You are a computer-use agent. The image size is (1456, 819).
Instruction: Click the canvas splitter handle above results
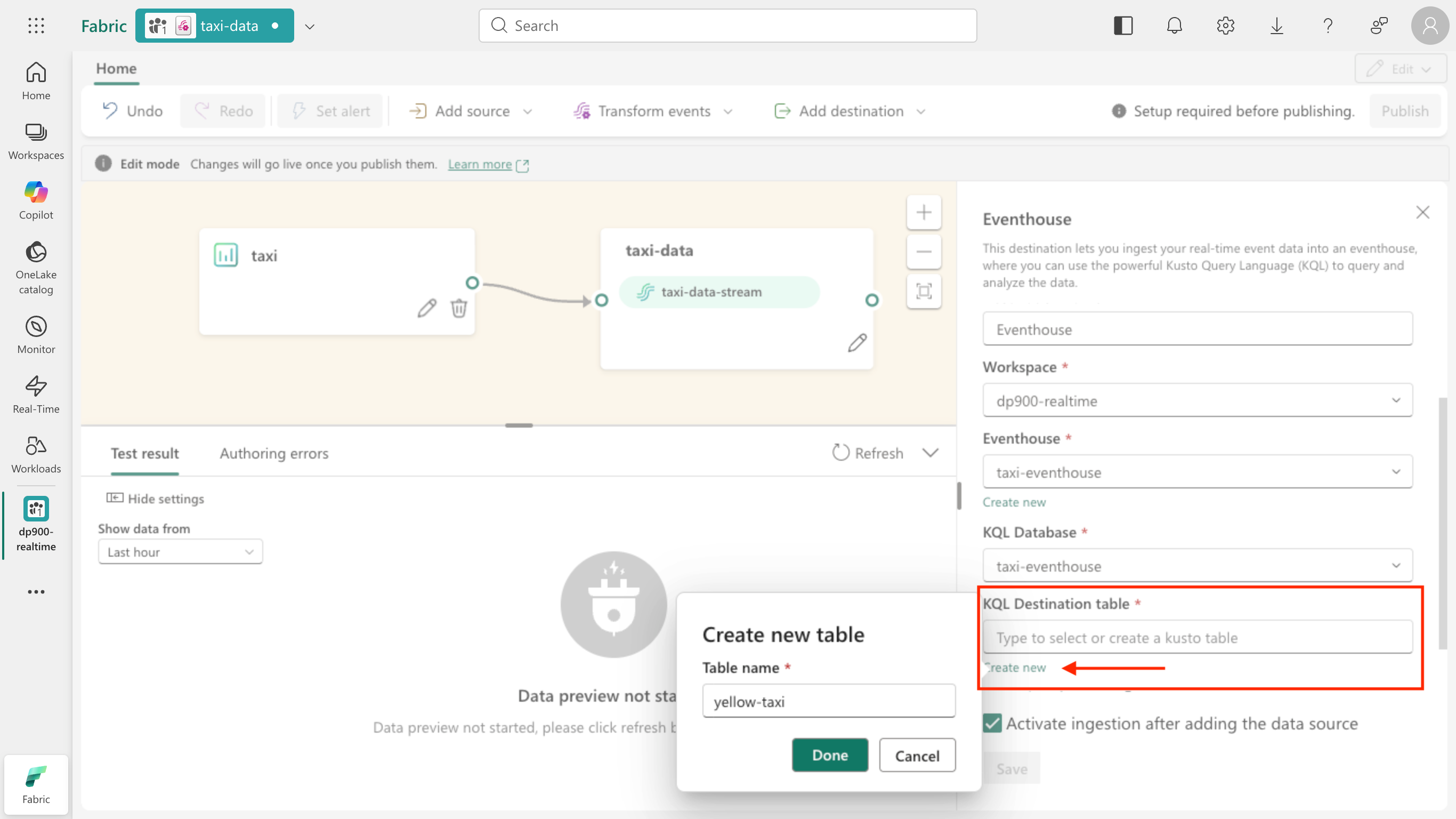[519, 425]
